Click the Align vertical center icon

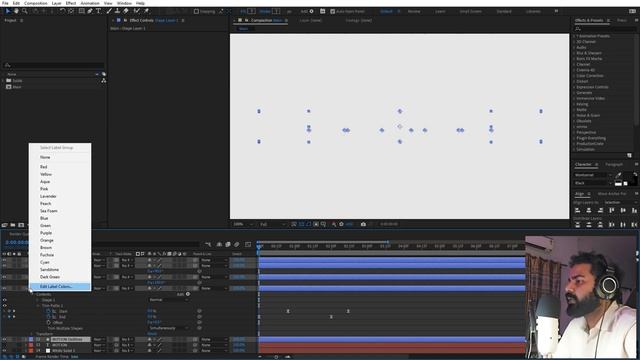tap(623, 210)
